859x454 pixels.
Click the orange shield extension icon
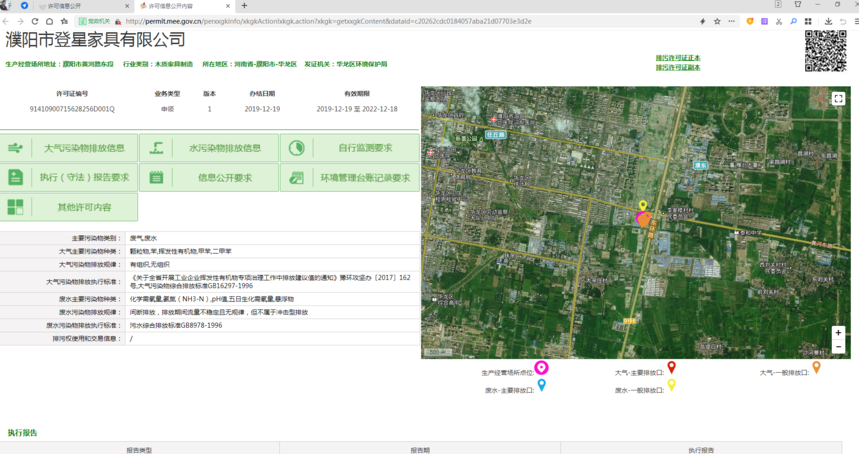pyautogui.click(x=750, y=21)
